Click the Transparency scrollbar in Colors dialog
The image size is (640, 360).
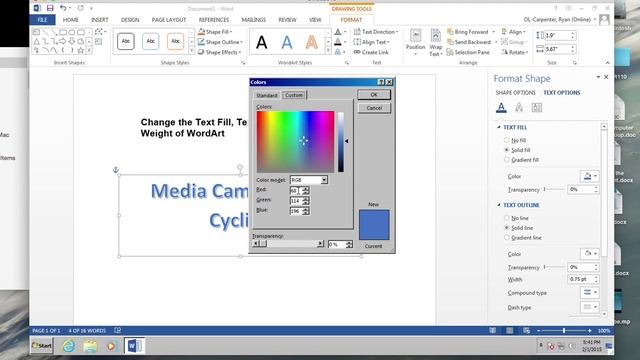[288, 244]
